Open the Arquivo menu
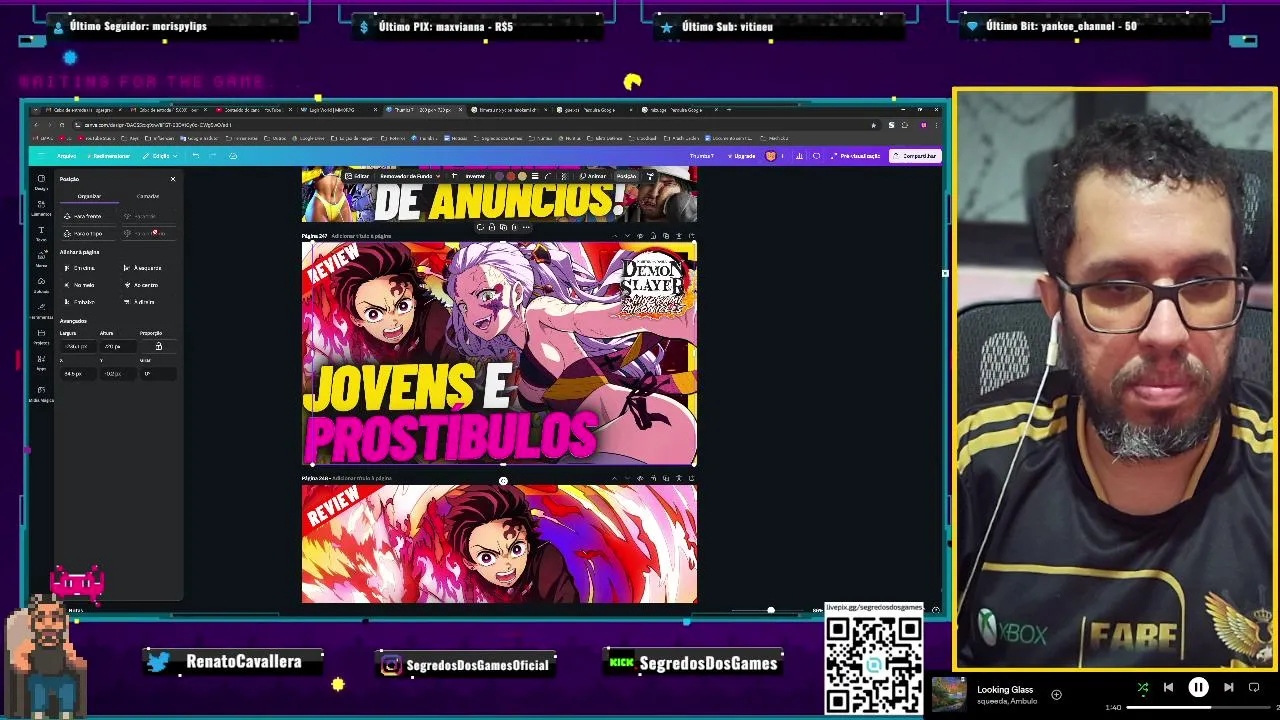Image resolution: width=1280 pixels, height=720 pixels. (x=66, y=156)
